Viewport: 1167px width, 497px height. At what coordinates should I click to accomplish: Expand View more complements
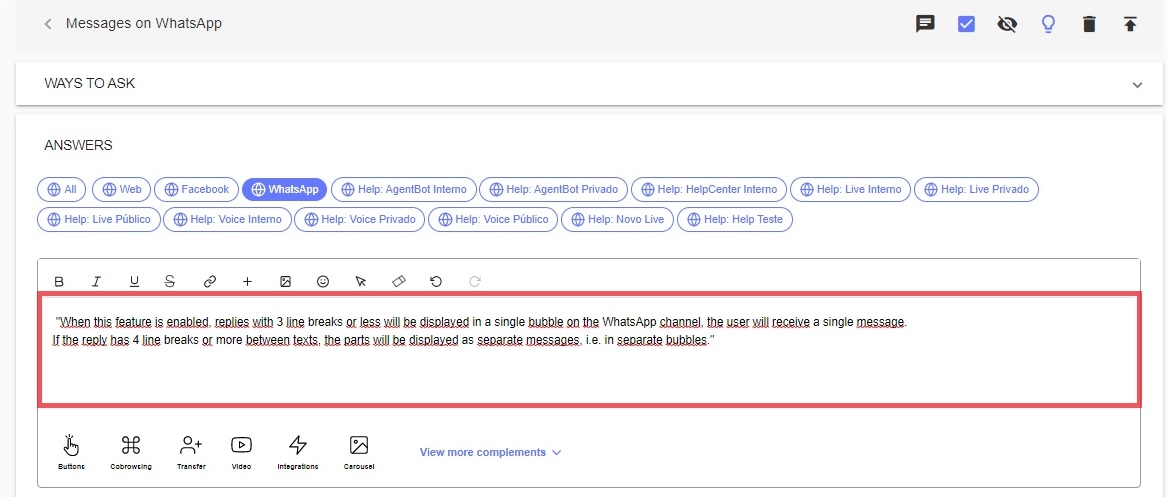click(490, 452)
